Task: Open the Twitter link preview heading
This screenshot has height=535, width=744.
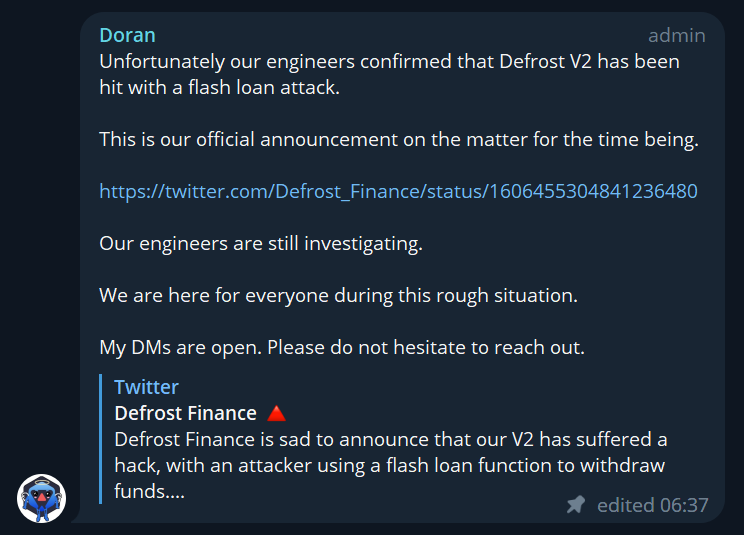Action: 146,387
